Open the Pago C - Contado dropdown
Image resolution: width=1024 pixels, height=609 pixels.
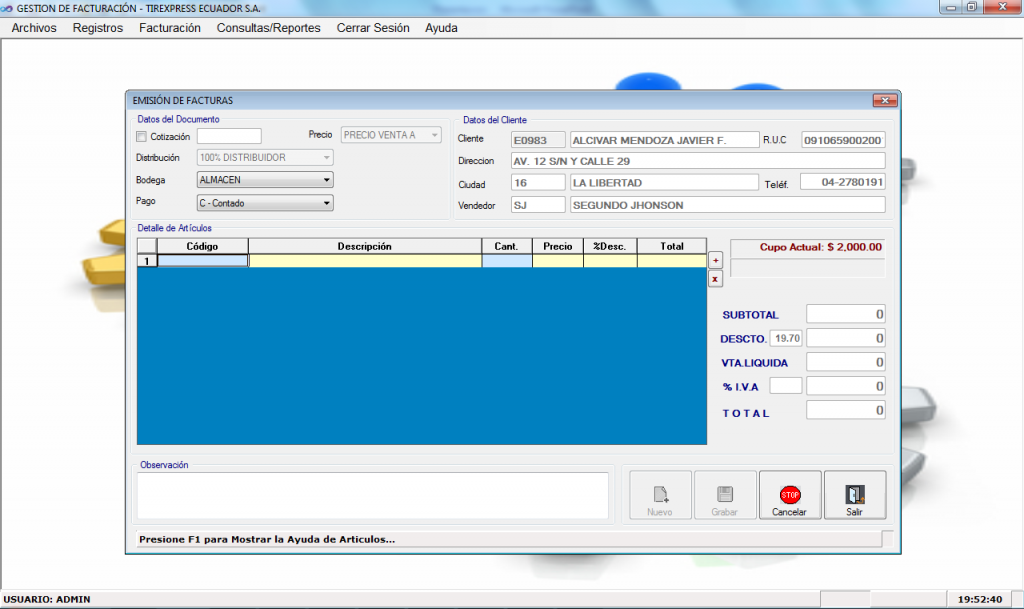326,203
